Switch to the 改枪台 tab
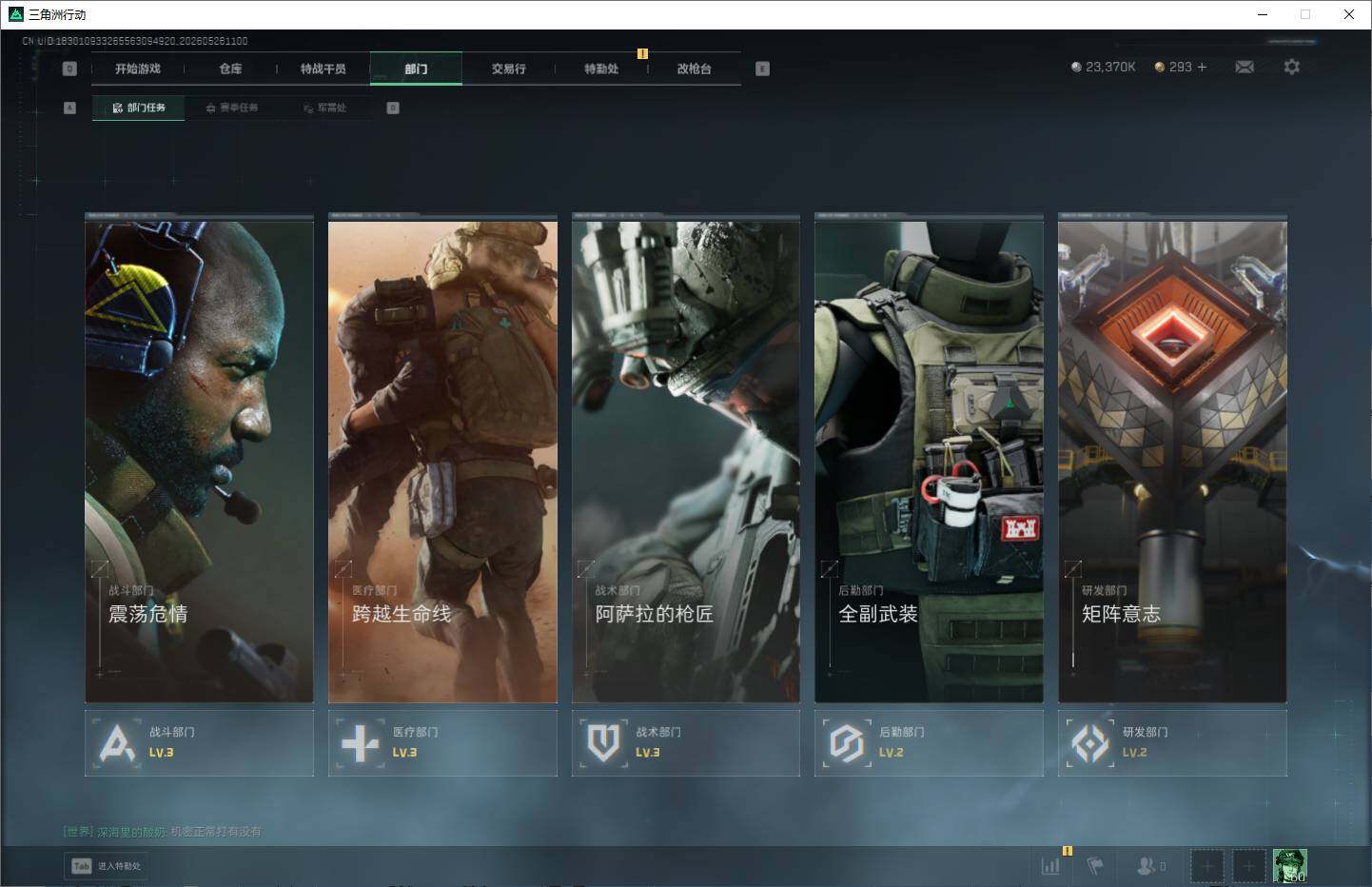The image size is (1372, 887). point(694,69)
